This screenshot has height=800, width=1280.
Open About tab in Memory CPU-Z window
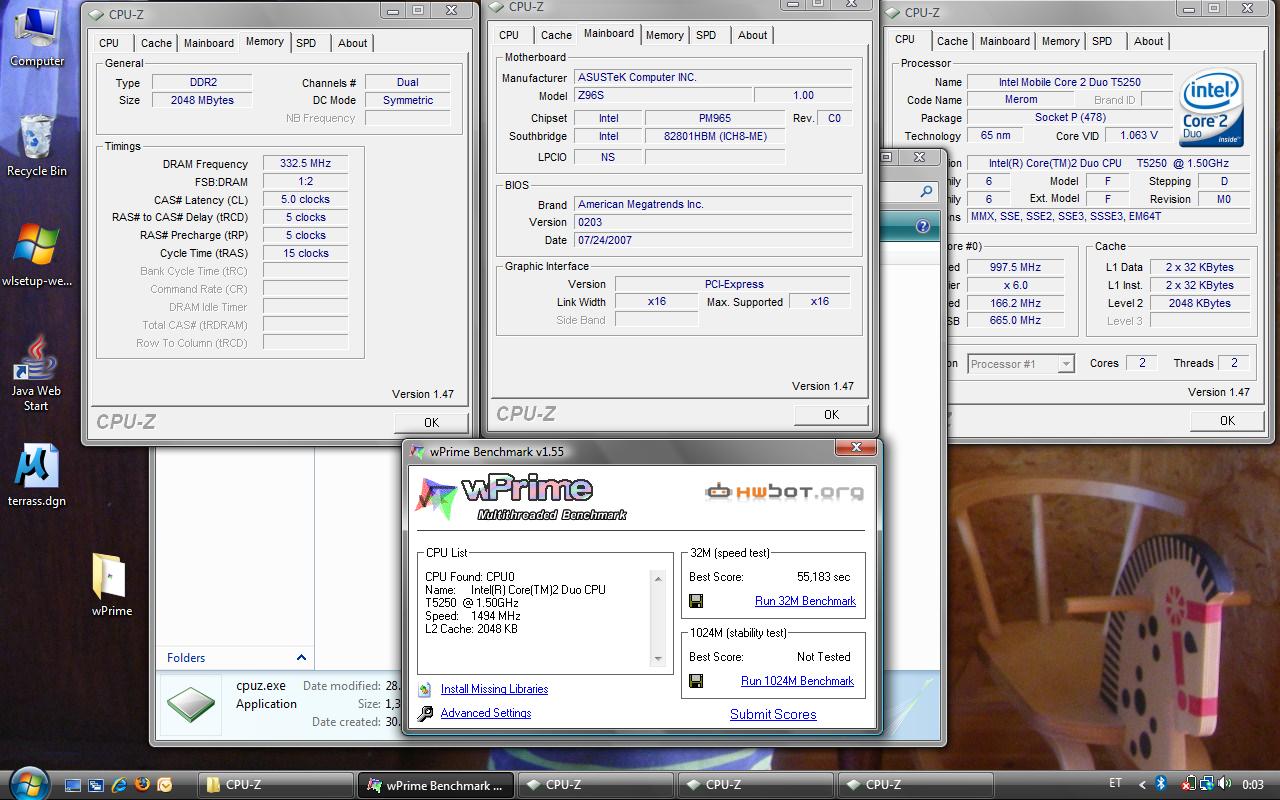[x=352, y=43]
